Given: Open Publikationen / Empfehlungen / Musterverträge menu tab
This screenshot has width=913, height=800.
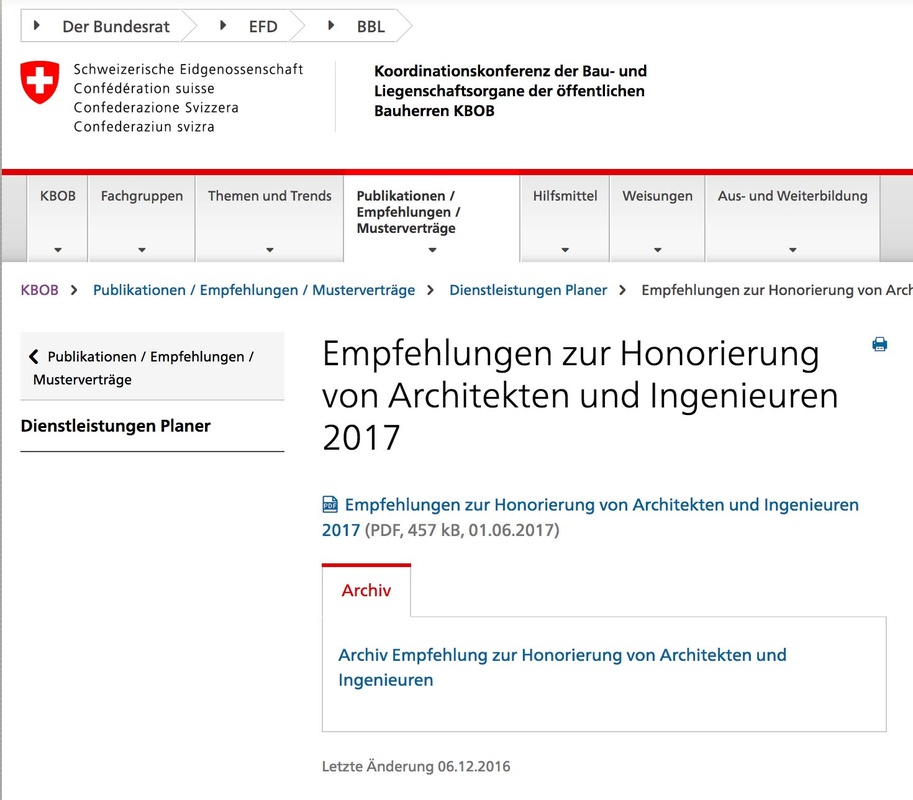Looking at the screenshot, I should pos(431,218).
